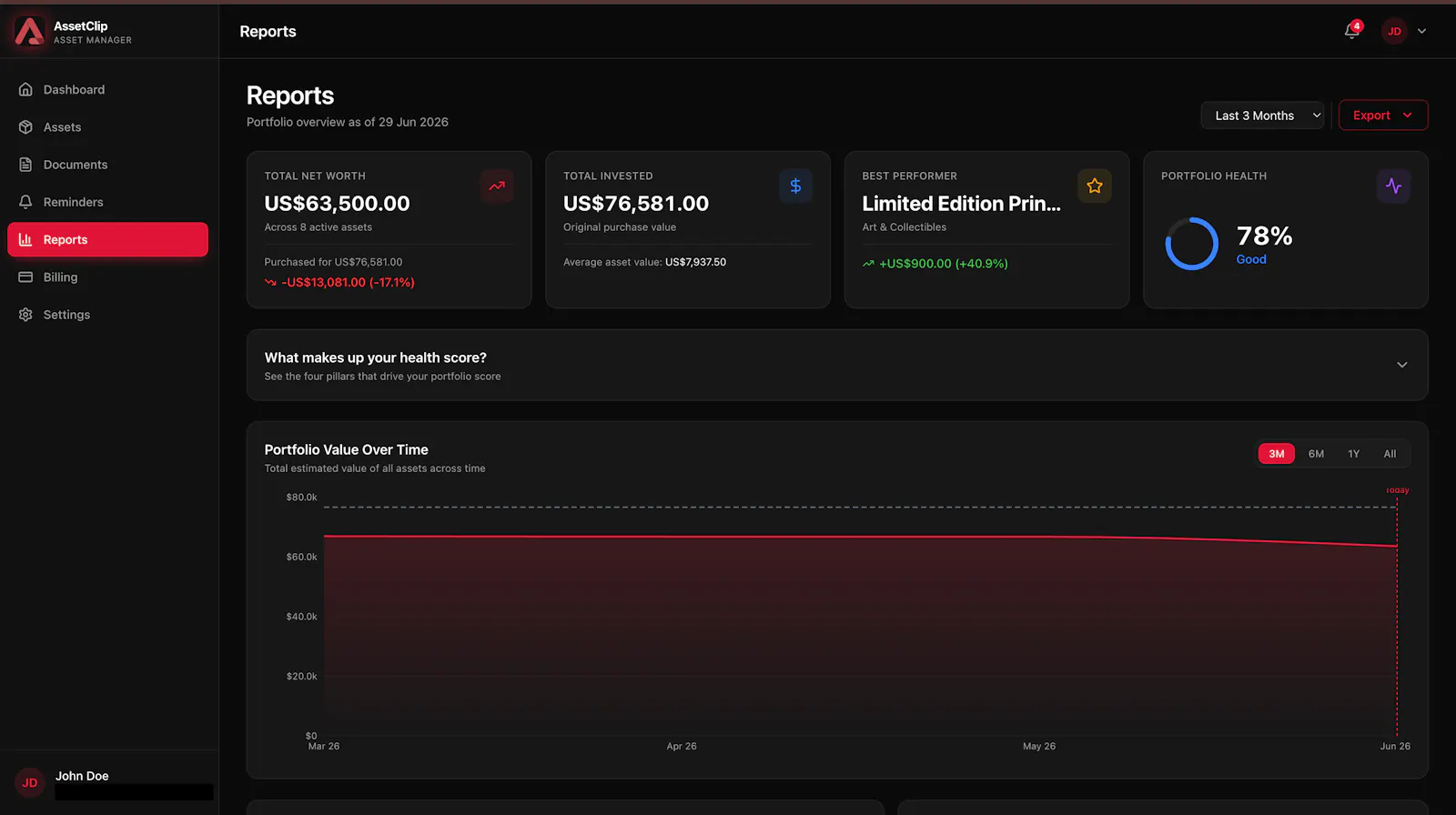This screenshot has height=815, width=1456.
Task: Navigate to Reminders page
Action: pyautogui.click(x=107, y=202)
